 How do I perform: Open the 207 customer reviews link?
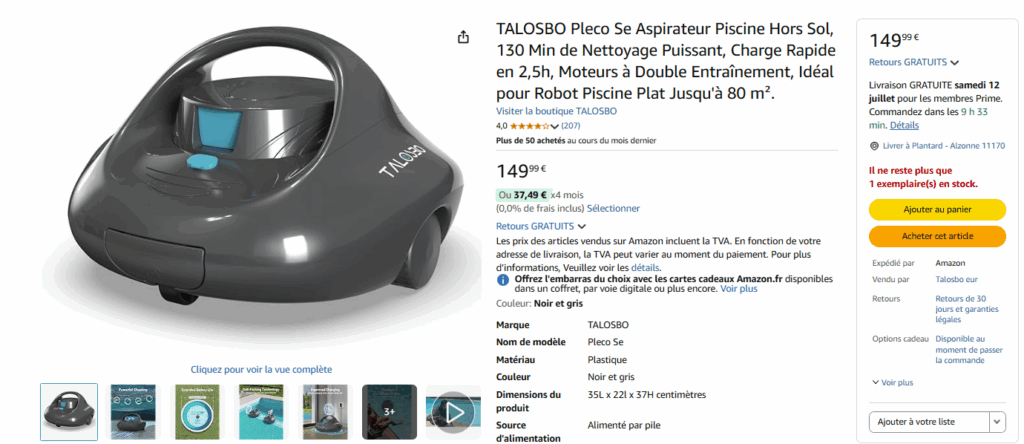tap(571, 126)
